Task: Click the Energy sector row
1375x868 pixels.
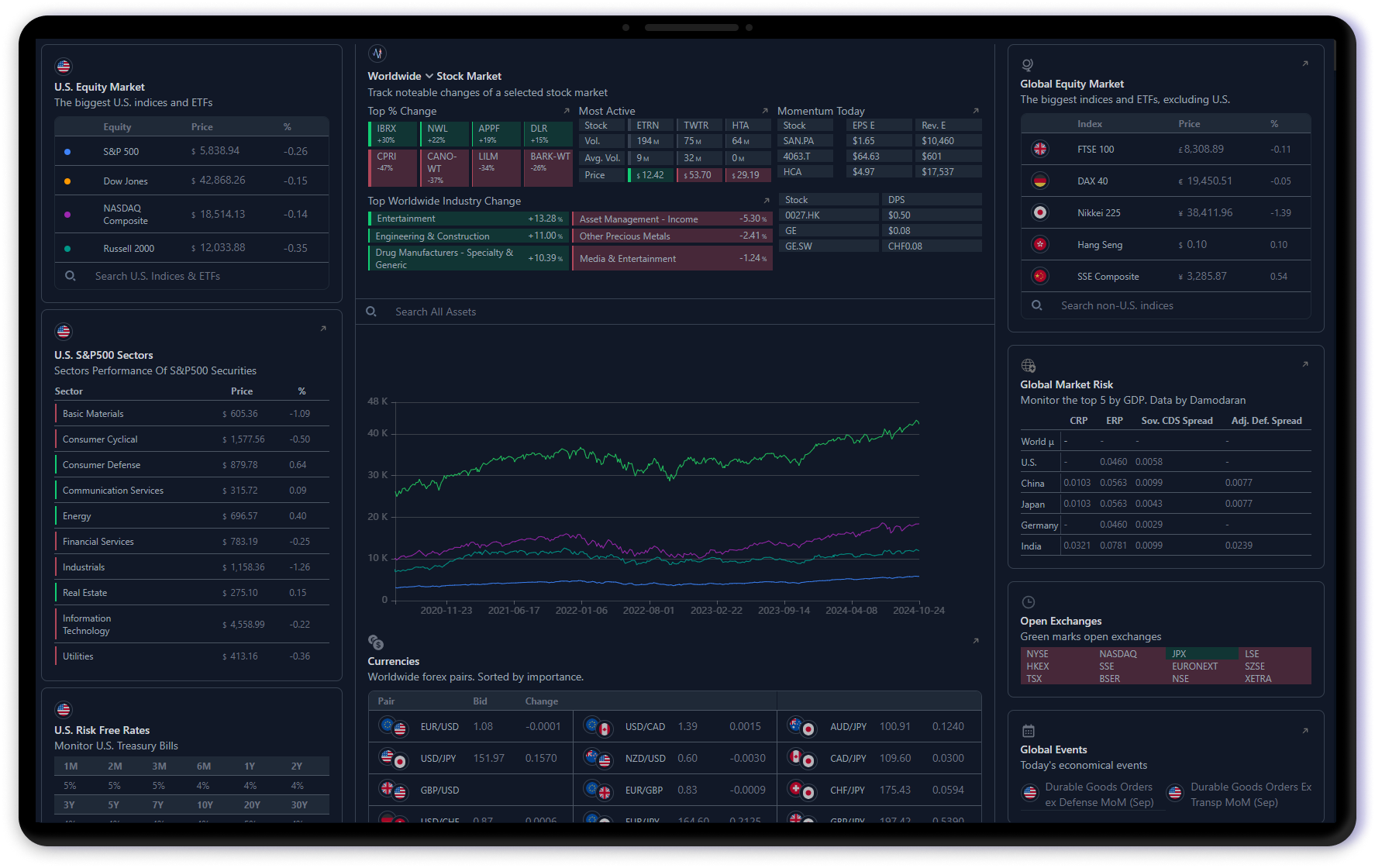Action: click(x=192, y=516)
